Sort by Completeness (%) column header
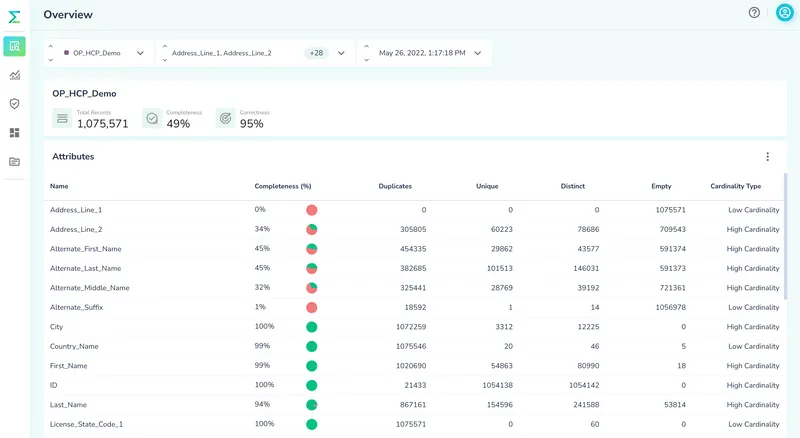This screenshot has height=438, width=800. (x=283, y=186)
